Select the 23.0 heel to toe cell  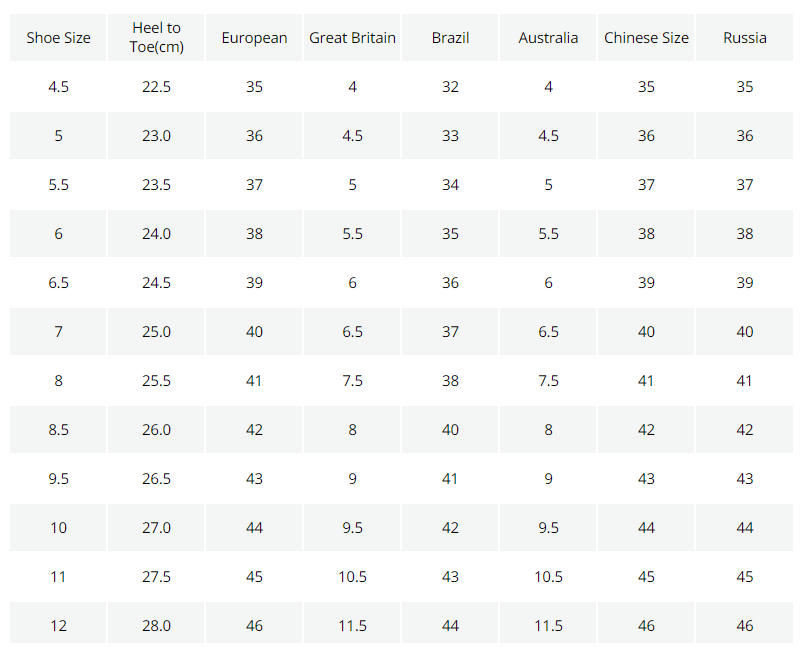coord(156,136)
